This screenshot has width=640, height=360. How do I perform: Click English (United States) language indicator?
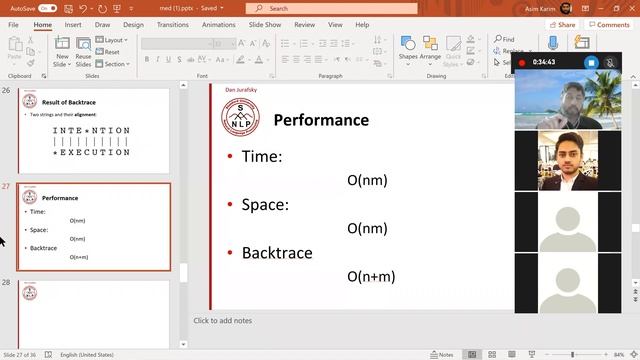click(87, 355)
